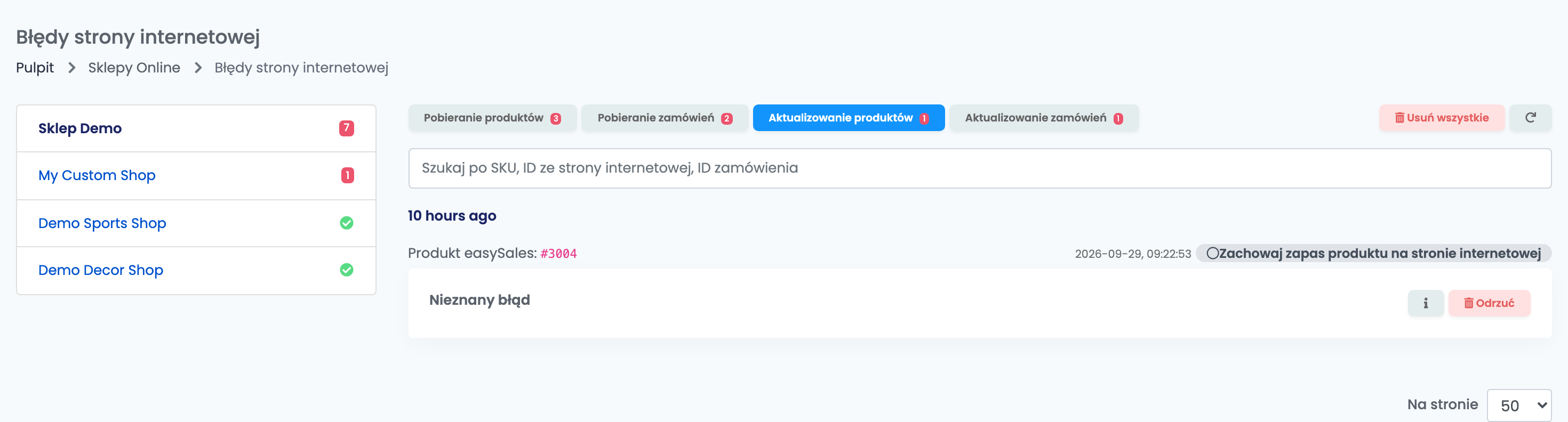Click the refresh icon button
This screenshot has height=422, width=1568.
1530,117
